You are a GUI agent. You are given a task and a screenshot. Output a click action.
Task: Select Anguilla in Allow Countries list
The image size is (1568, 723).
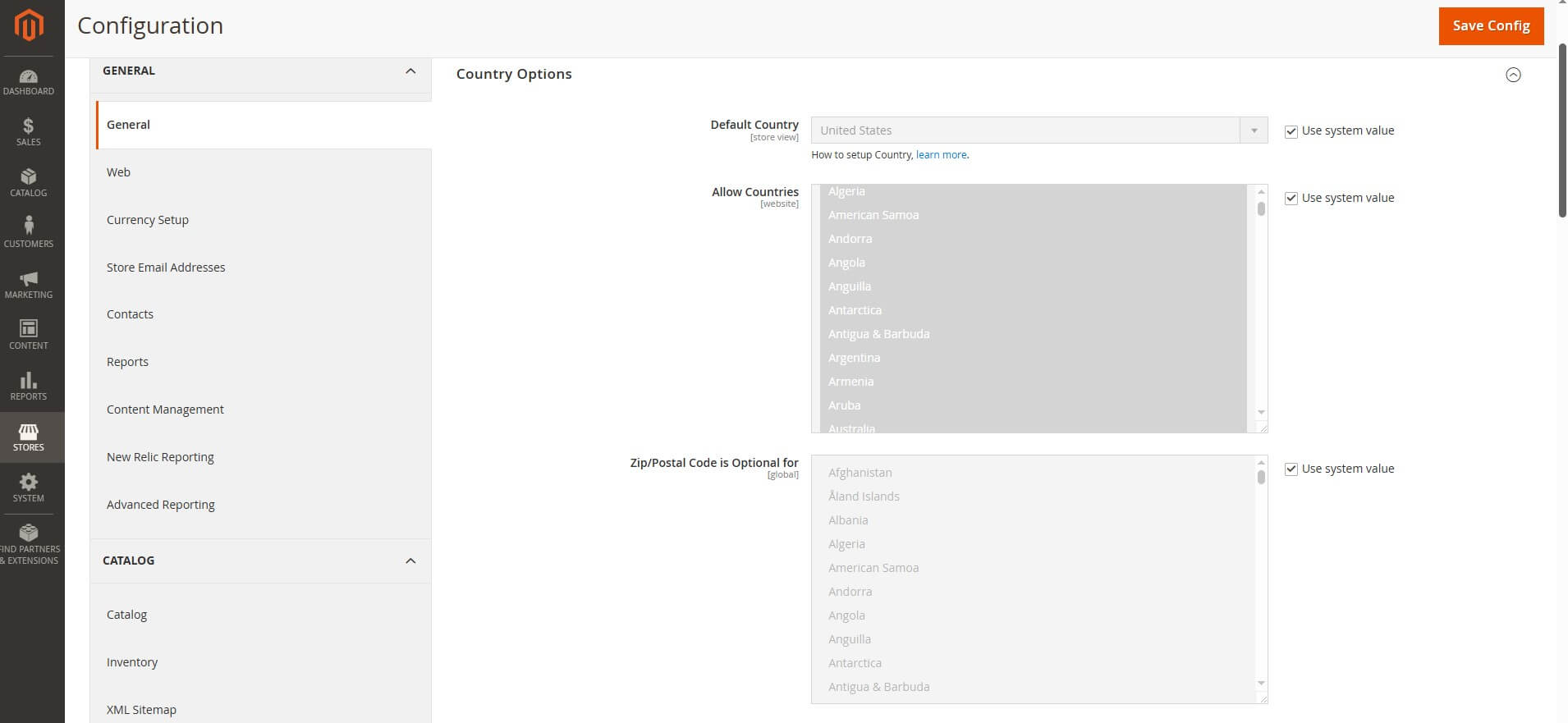[1033, 286]
